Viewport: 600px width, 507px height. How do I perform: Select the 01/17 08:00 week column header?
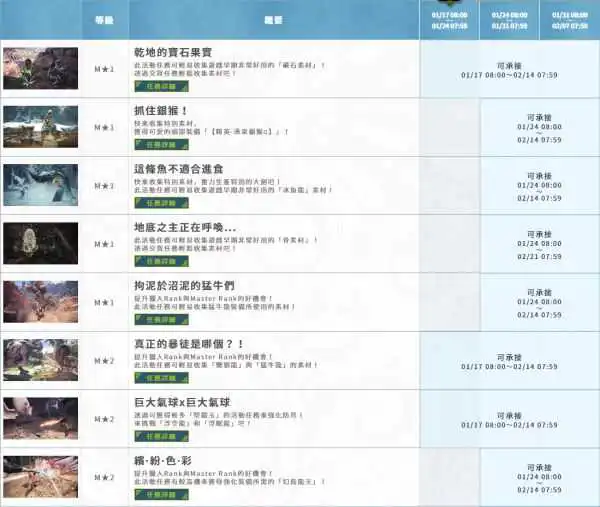coord(449,20)
